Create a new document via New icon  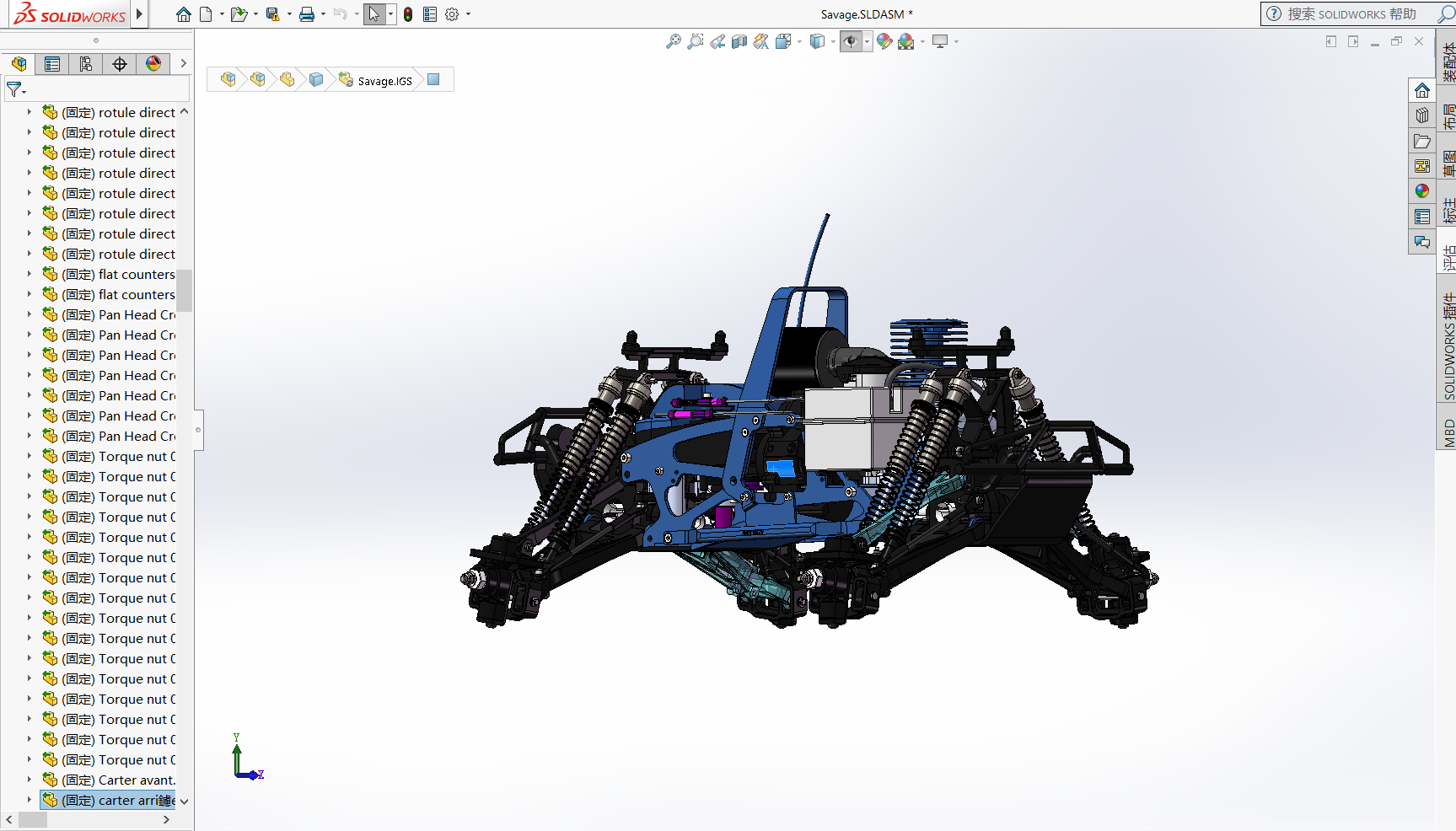tap(206, 14)
